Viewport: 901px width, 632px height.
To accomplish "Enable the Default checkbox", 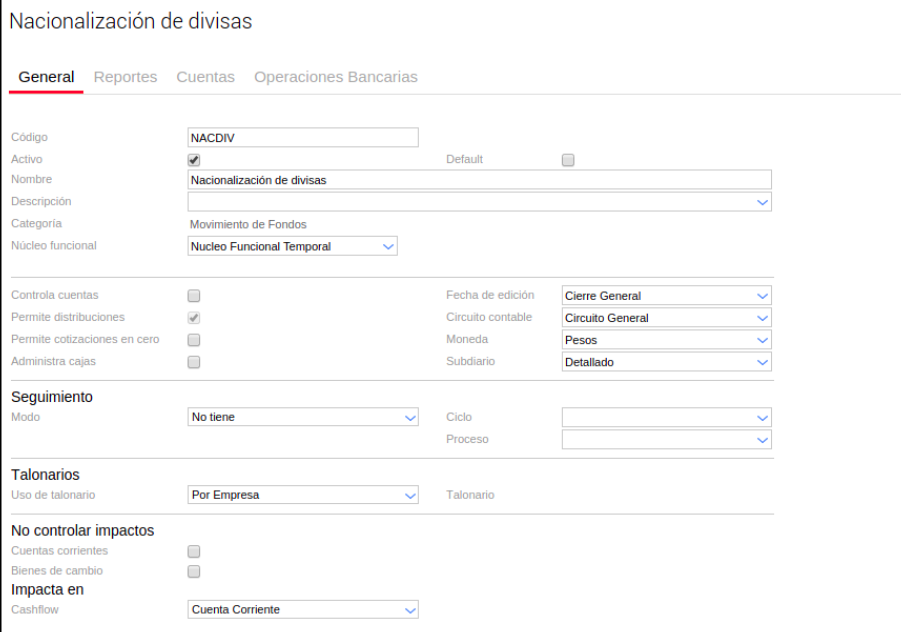I will 568,159.
